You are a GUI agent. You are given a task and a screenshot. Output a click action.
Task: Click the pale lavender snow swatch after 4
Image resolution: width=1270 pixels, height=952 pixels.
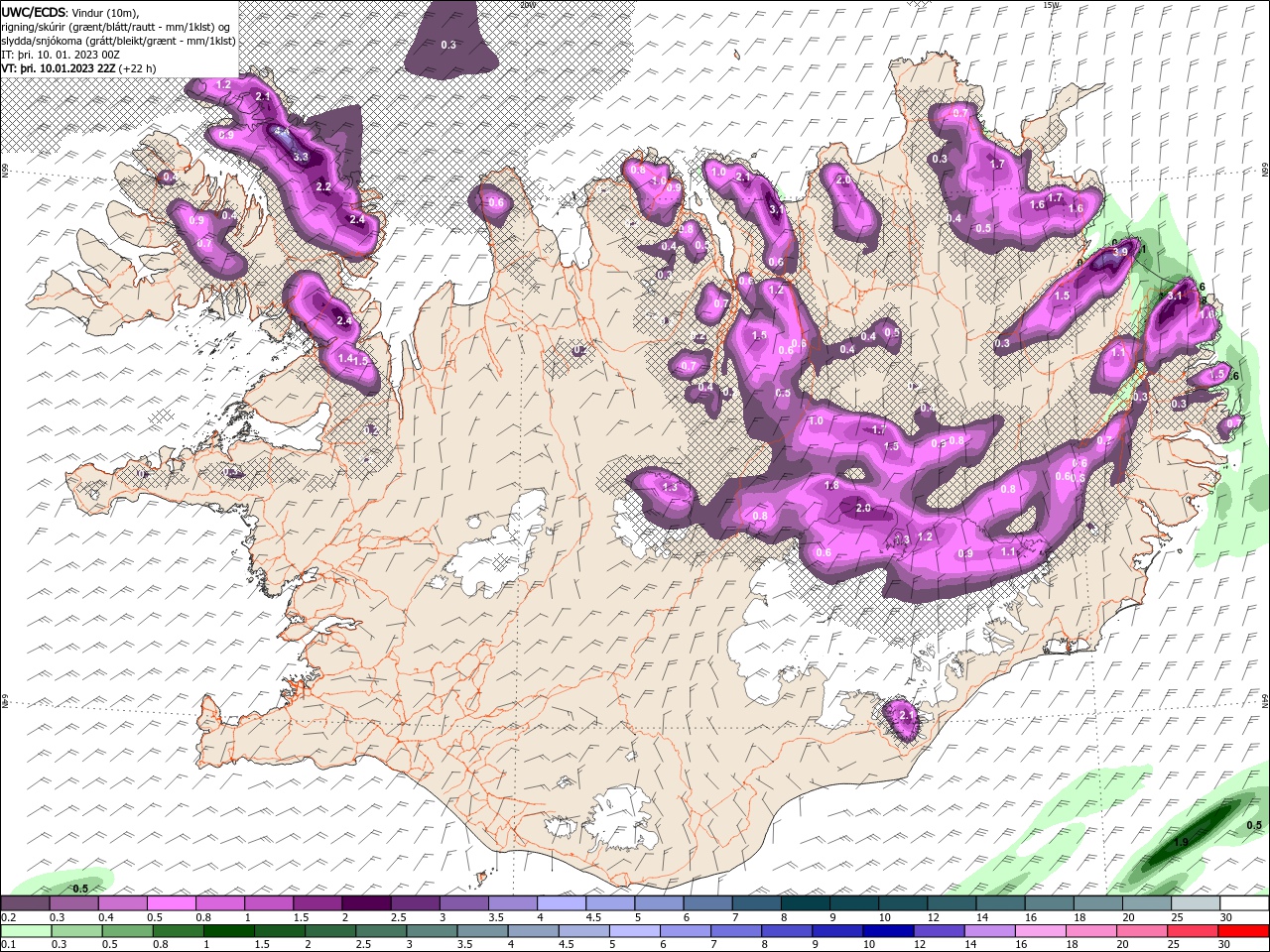[561, 903]
